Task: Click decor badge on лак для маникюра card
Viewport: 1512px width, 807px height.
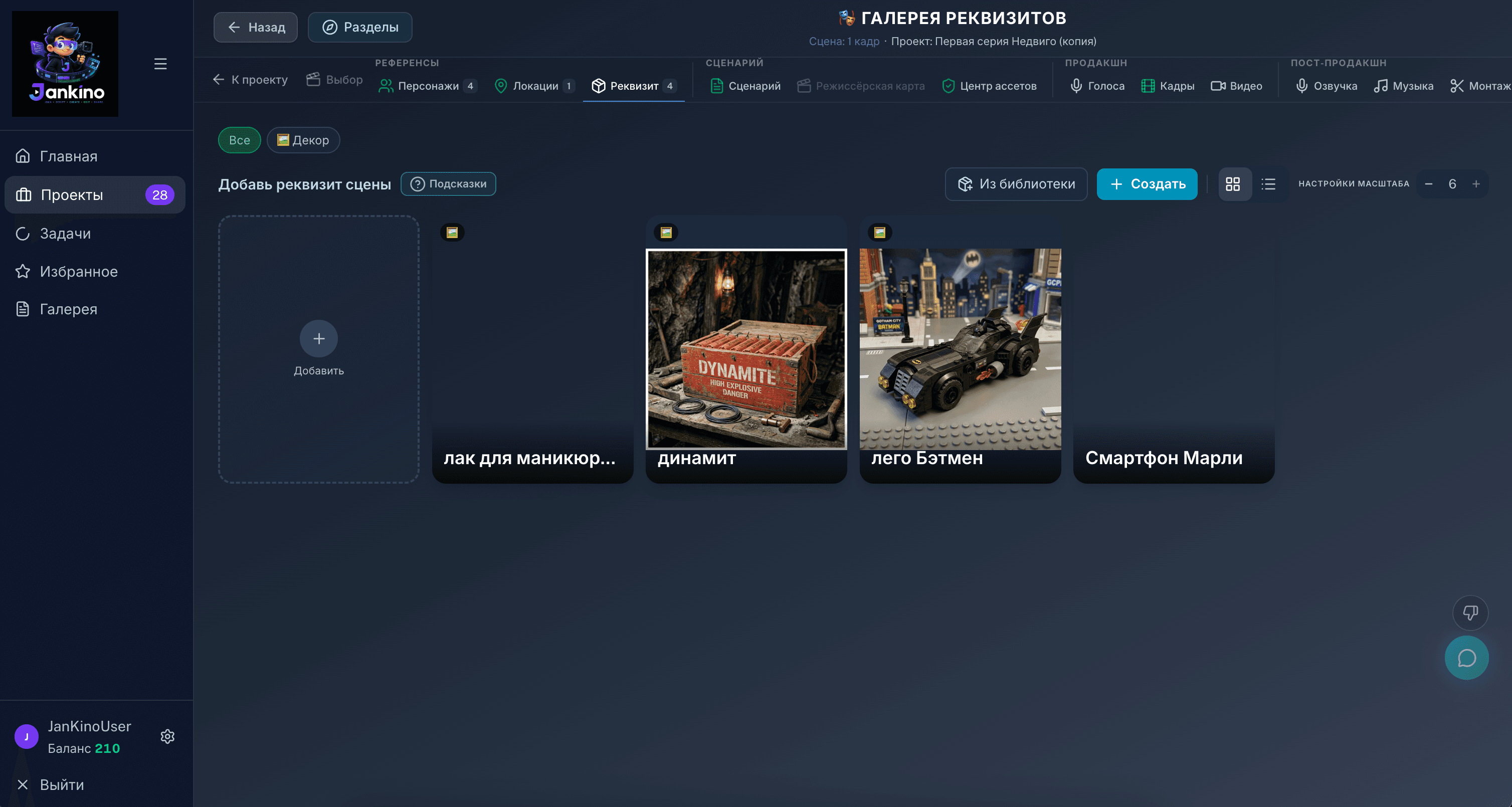Action: (452, 233)
